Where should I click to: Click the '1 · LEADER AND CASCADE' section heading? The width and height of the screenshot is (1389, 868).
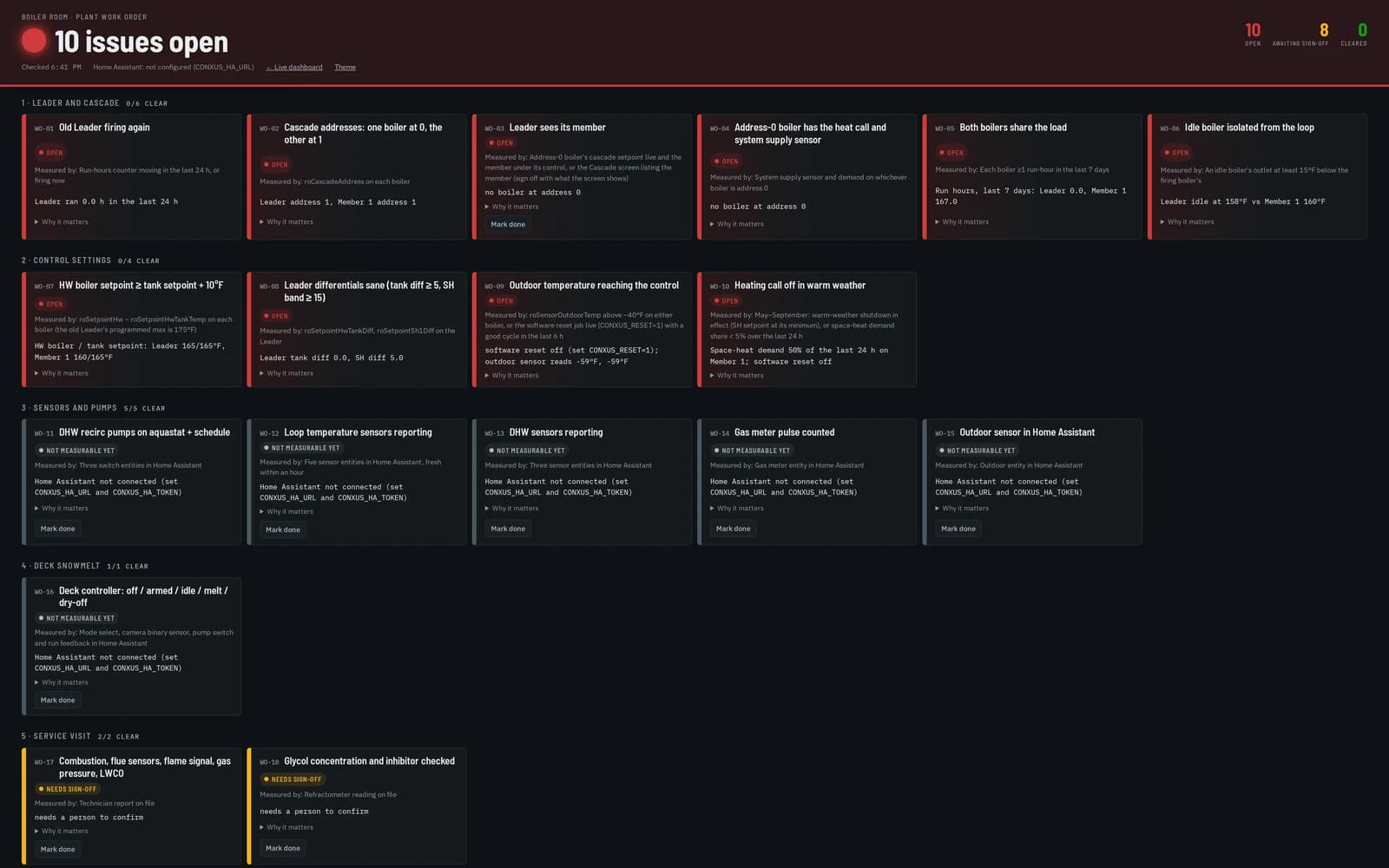(70, 103)
